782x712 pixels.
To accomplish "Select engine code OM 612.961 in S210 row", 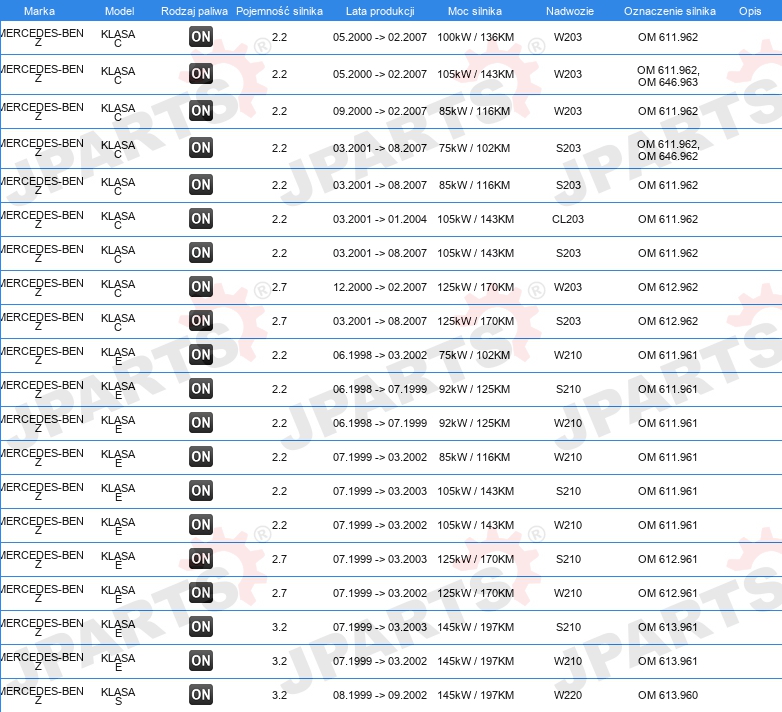I will point(668,559).
